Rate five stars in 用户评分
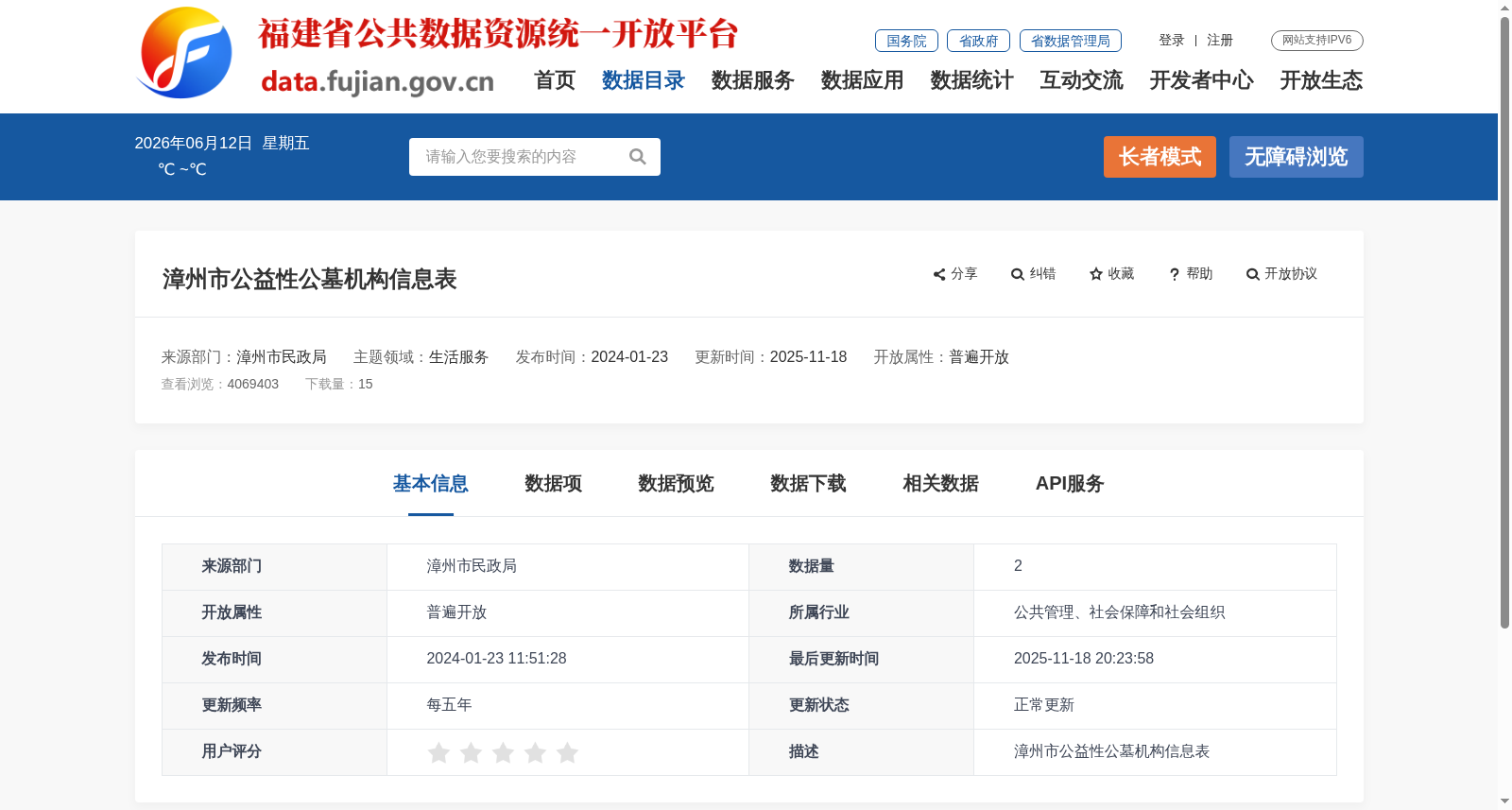 click(567, 752)
